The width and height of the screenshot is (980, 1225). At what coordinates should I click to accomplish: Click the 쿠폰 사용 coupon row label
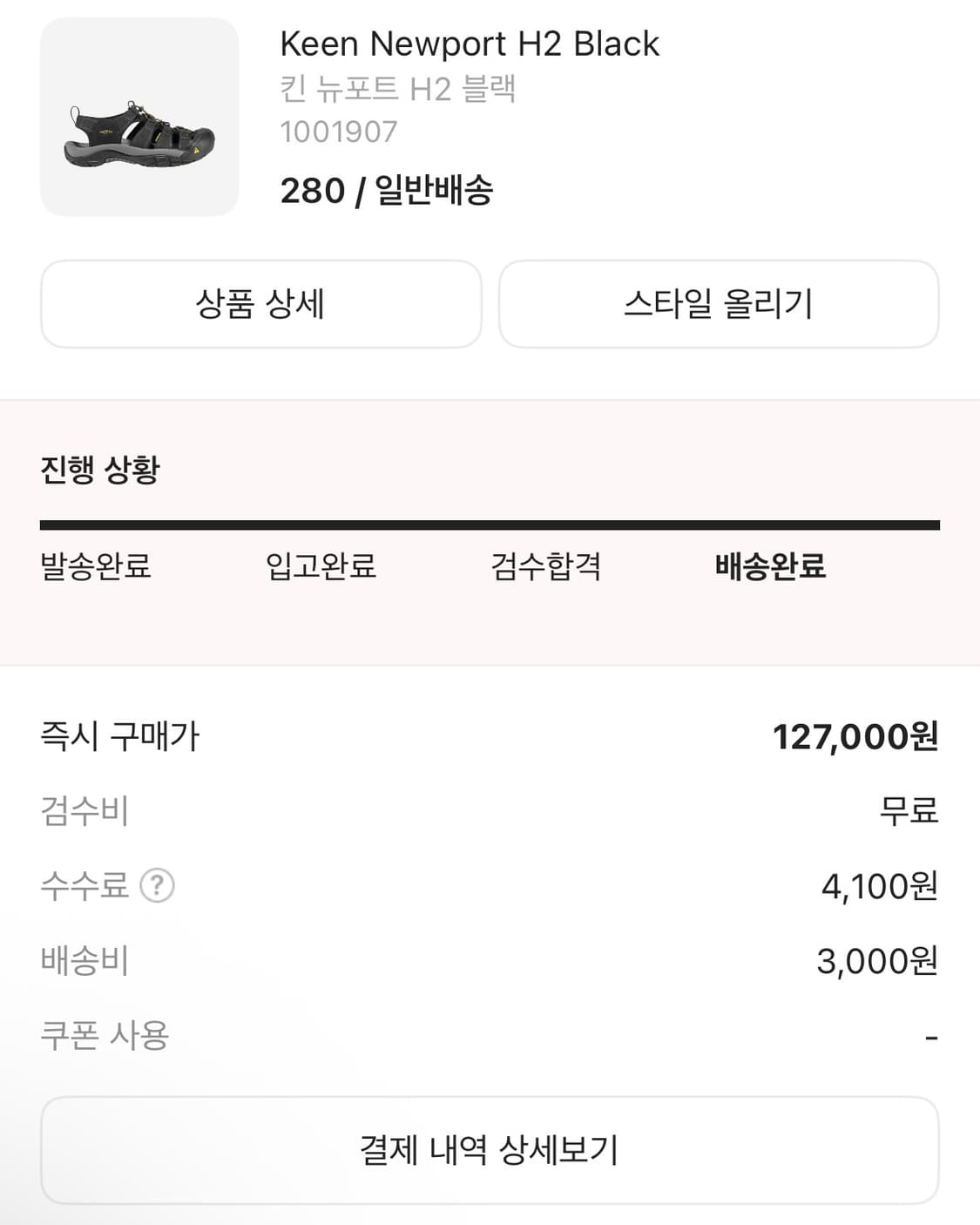pos(105,1036)
